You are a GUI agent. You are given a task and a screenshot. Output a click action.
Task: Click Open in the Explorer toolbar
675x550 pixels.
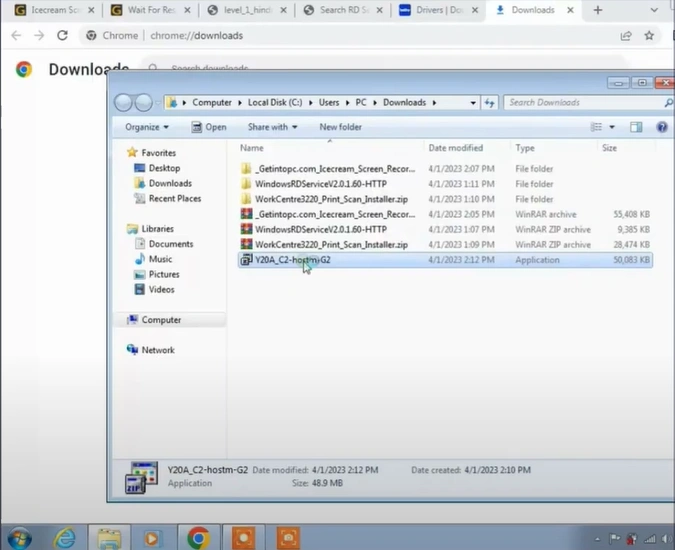pyautogui.click(x=209, y=127)
